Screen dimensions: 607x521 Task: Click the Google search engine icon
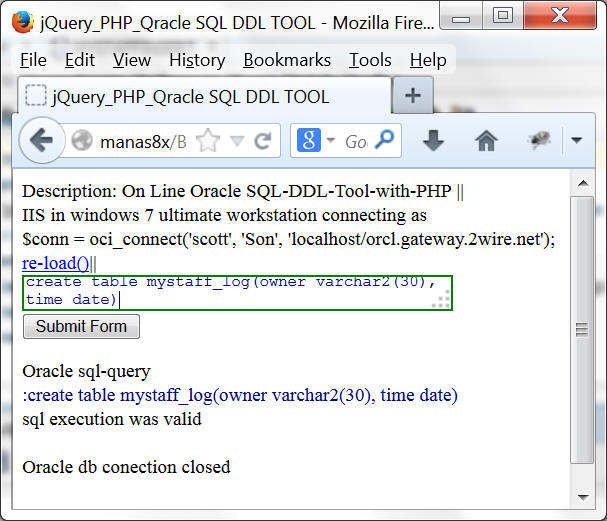pos(309,140)
